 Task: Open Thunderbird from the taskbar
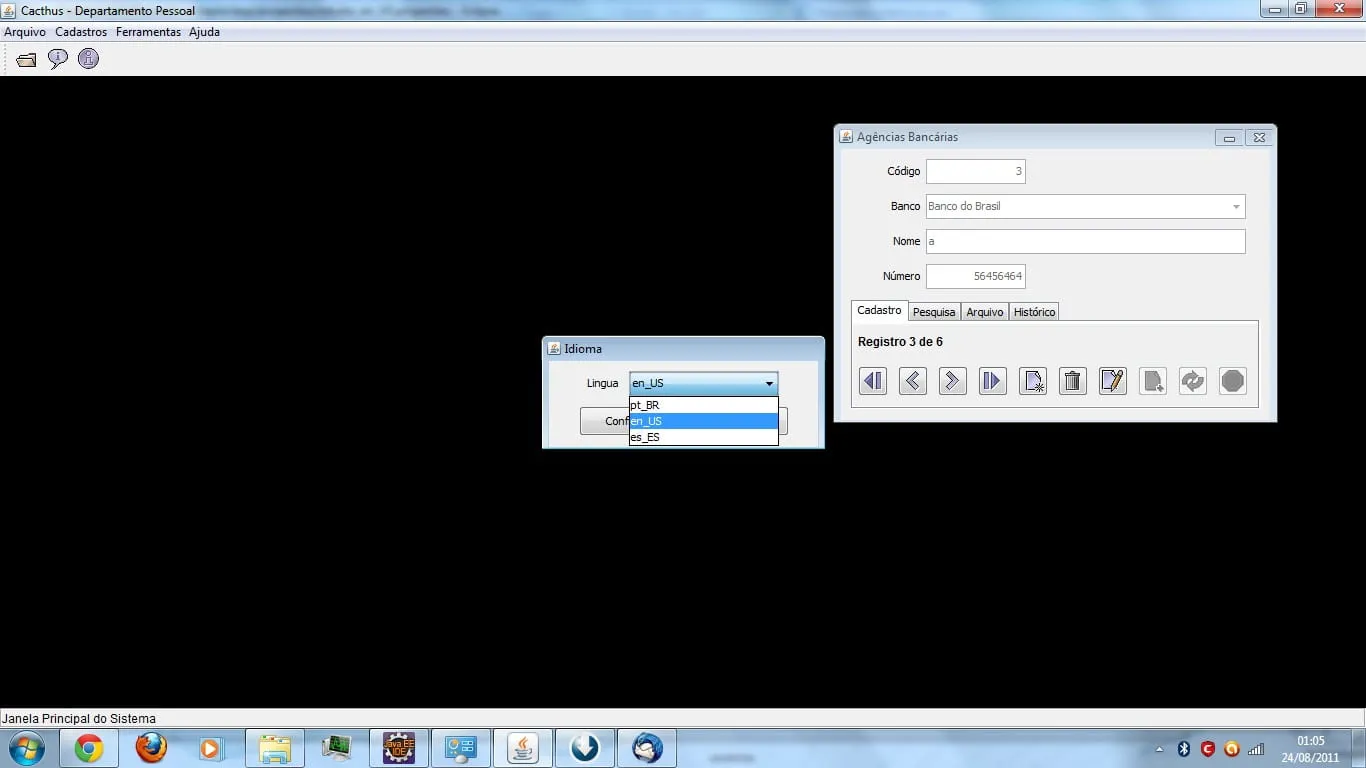[x=647, y=748]
